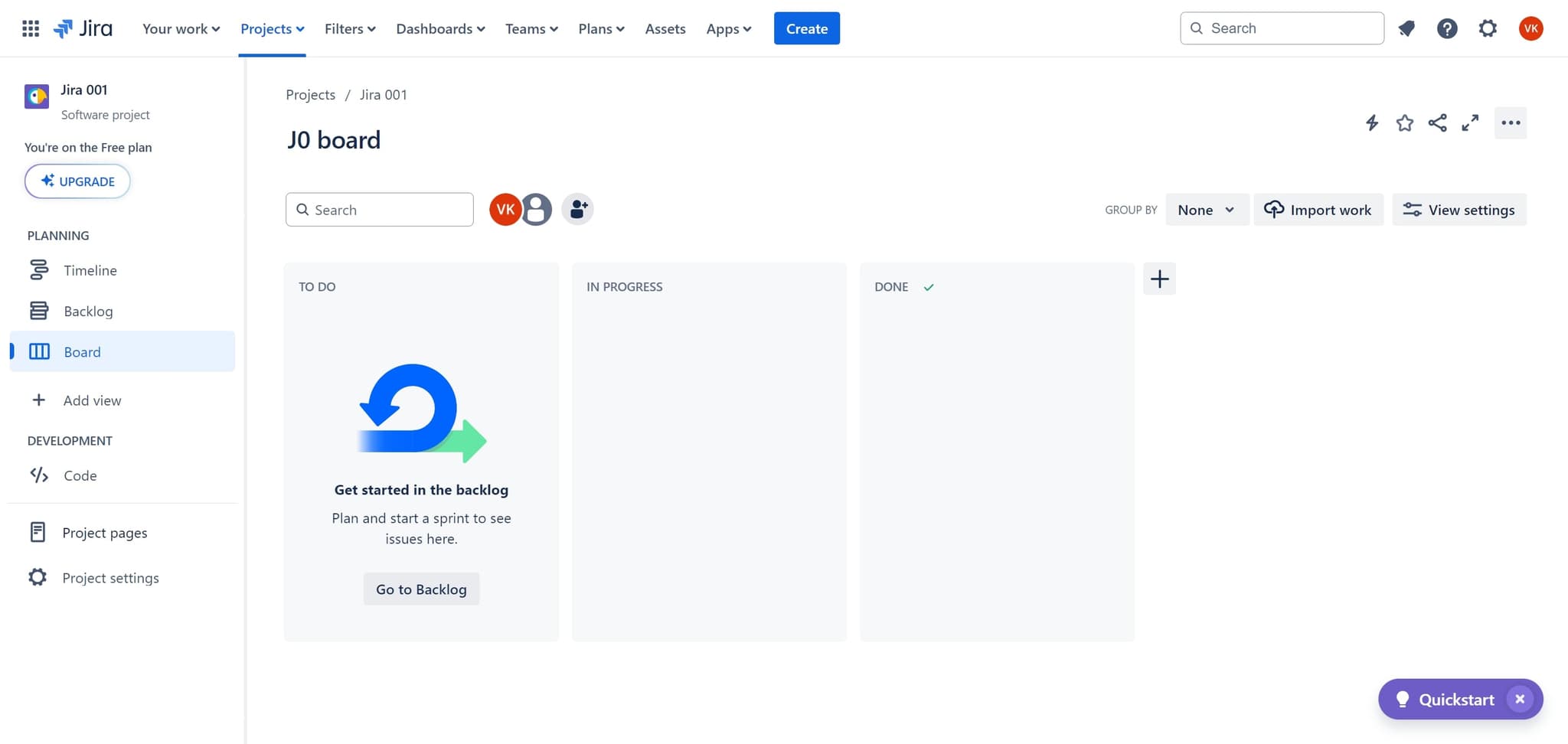
Task: Open the Atlassian app switcher grid
Action: (x=31, y=28)
